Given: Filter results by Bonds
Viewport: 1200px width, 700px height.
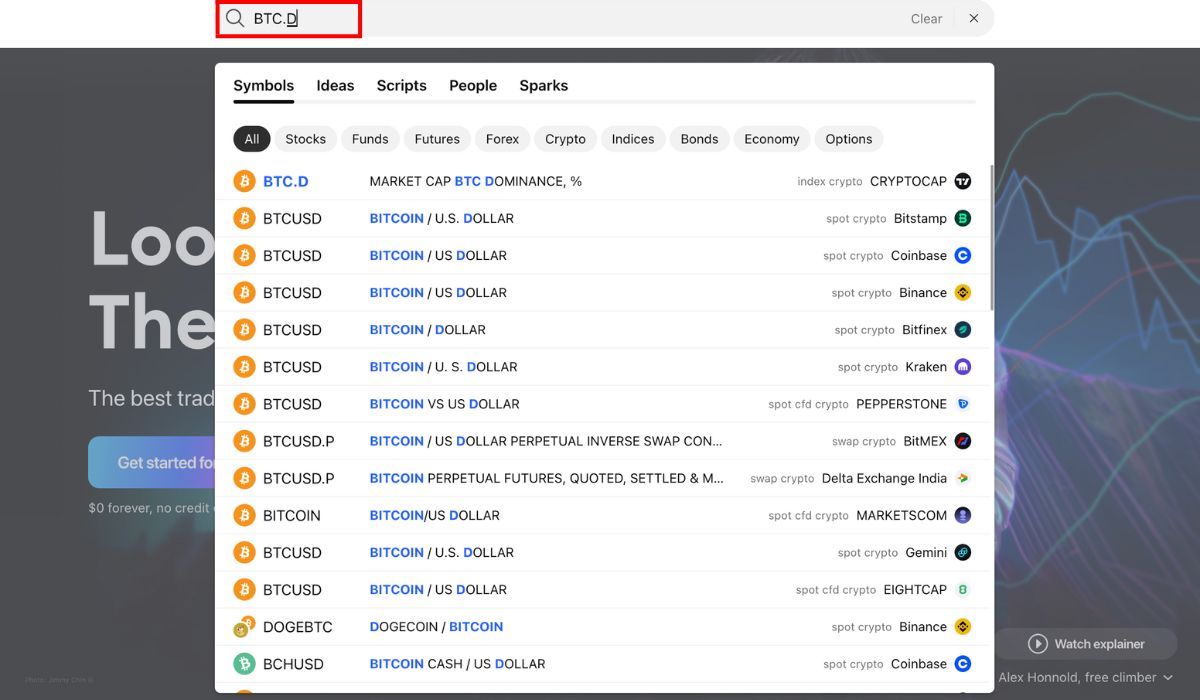Looking at the screenshot, I should coord(699,139).
